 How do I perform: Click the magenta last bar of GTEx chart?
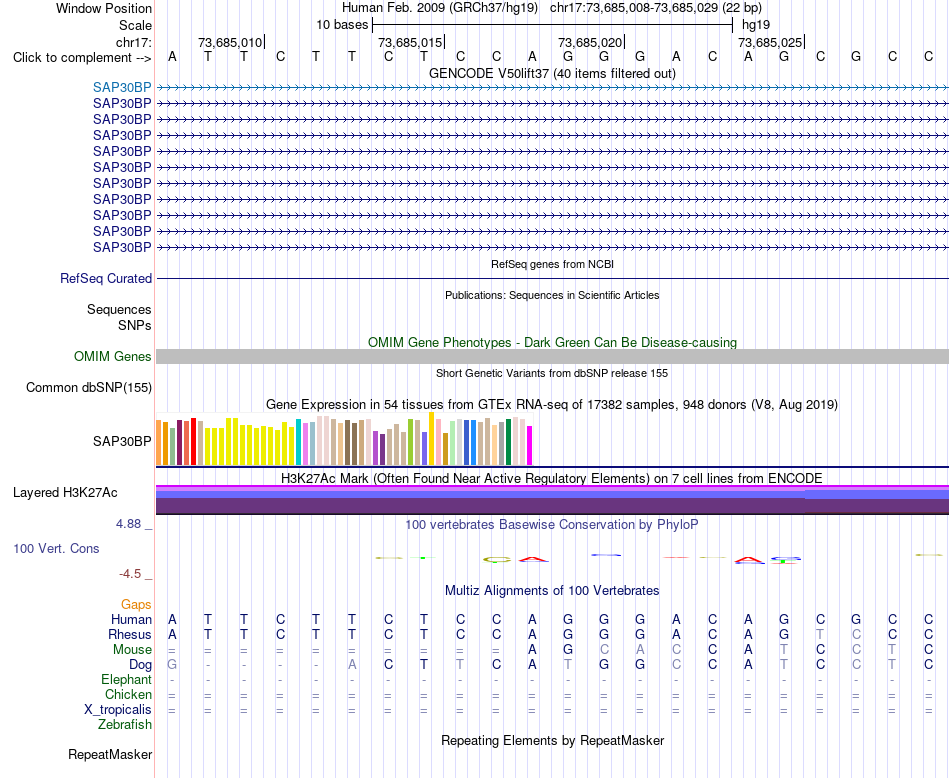pos(529,445)
